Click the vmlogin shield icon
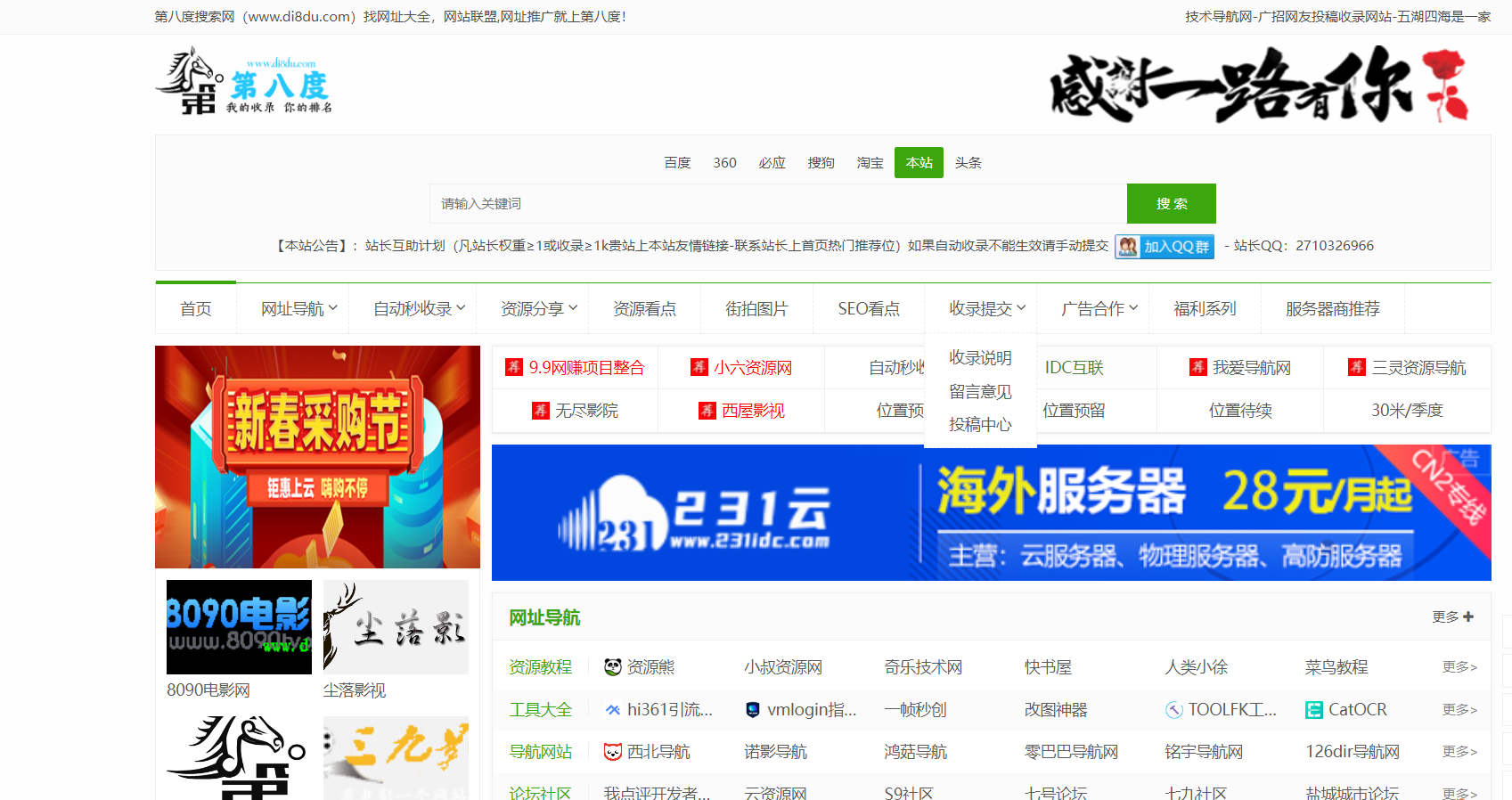1512x800 pixels. point(753,709)
